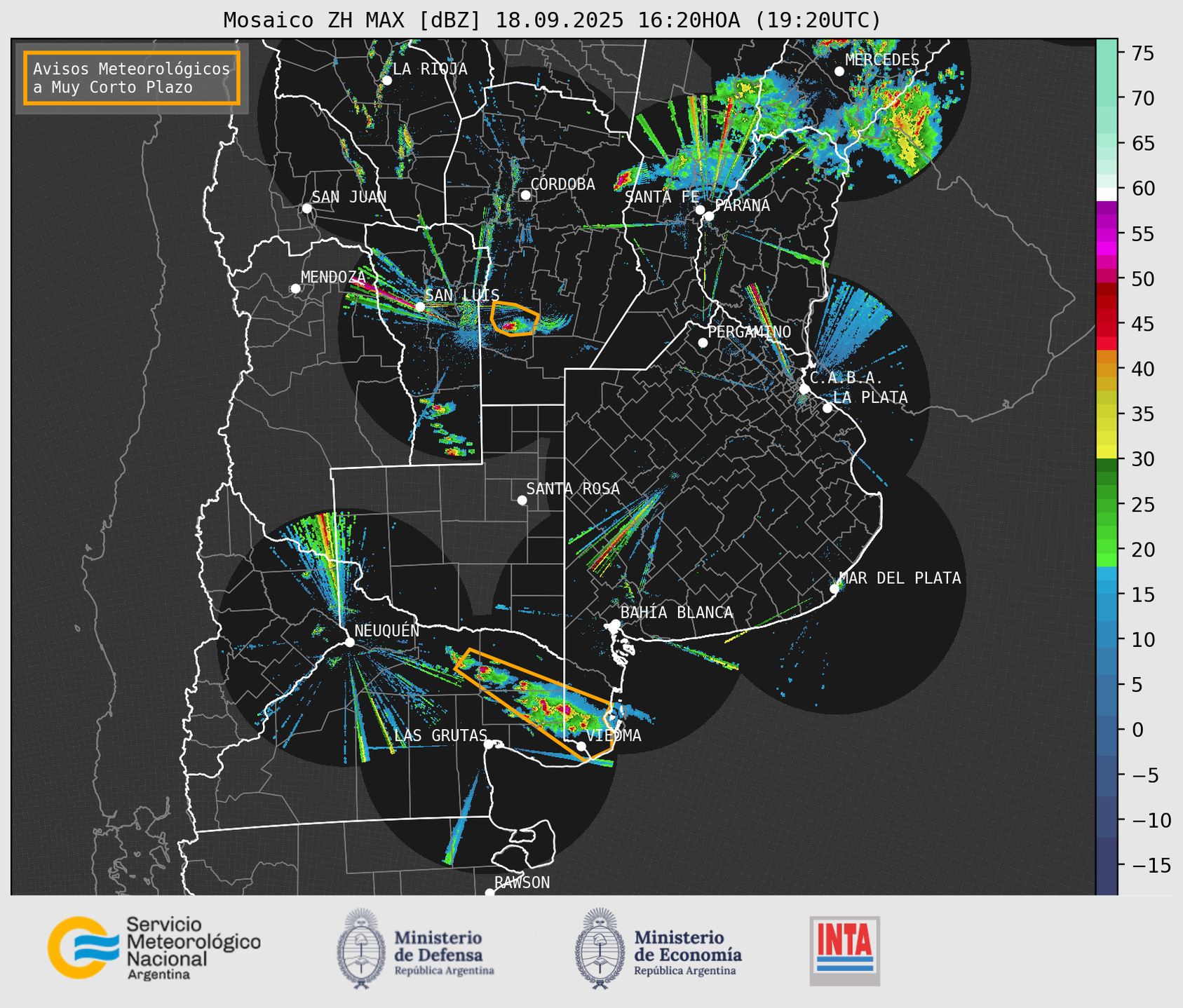Click the Ministerio de Defensa emblem

point(361,948)
